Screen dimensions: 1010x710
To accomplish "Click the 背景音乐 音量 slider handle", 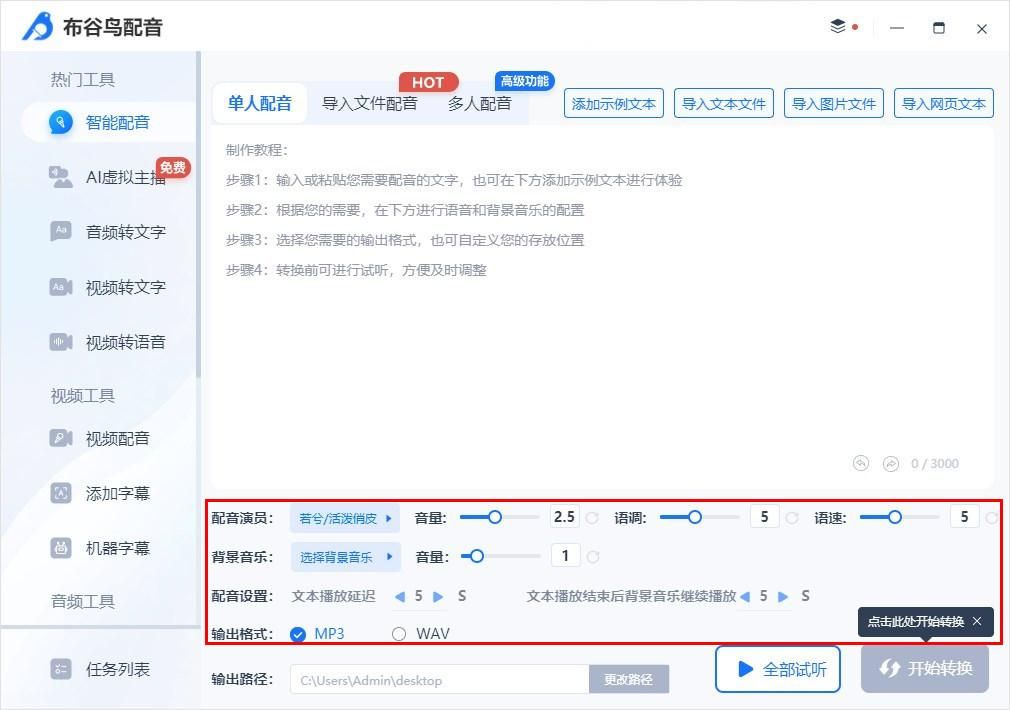I will pyautogui.click(x=477, y=556).
